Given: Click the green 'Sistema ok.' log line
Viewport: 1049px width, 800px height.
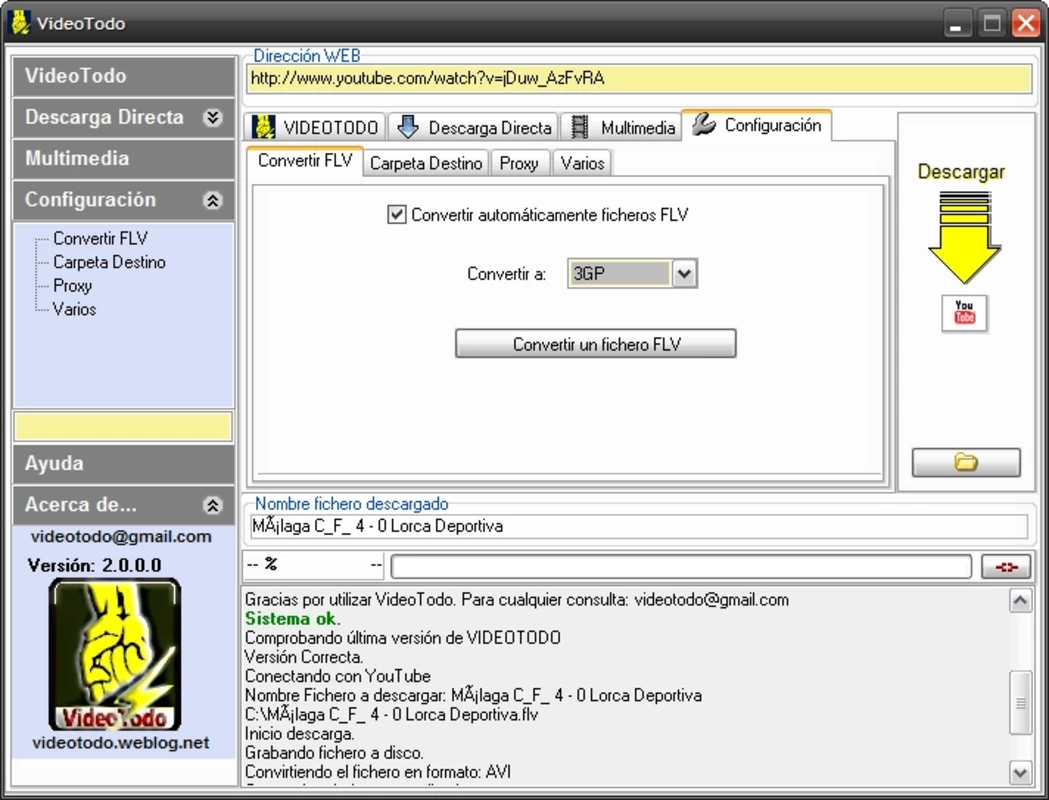Looking at the screenshot, I should (x=292, y=619).
